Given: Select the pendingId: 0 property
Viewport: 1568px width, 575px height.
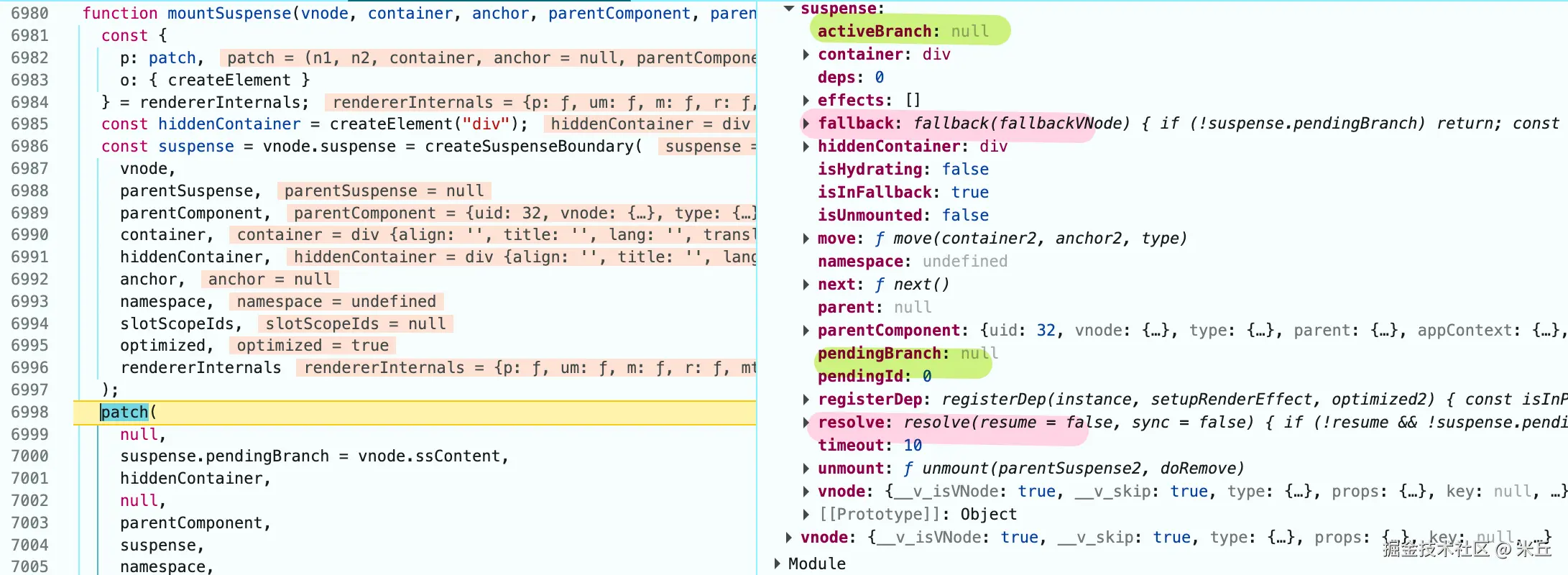Looking at the screenshot, I should 875,377.
